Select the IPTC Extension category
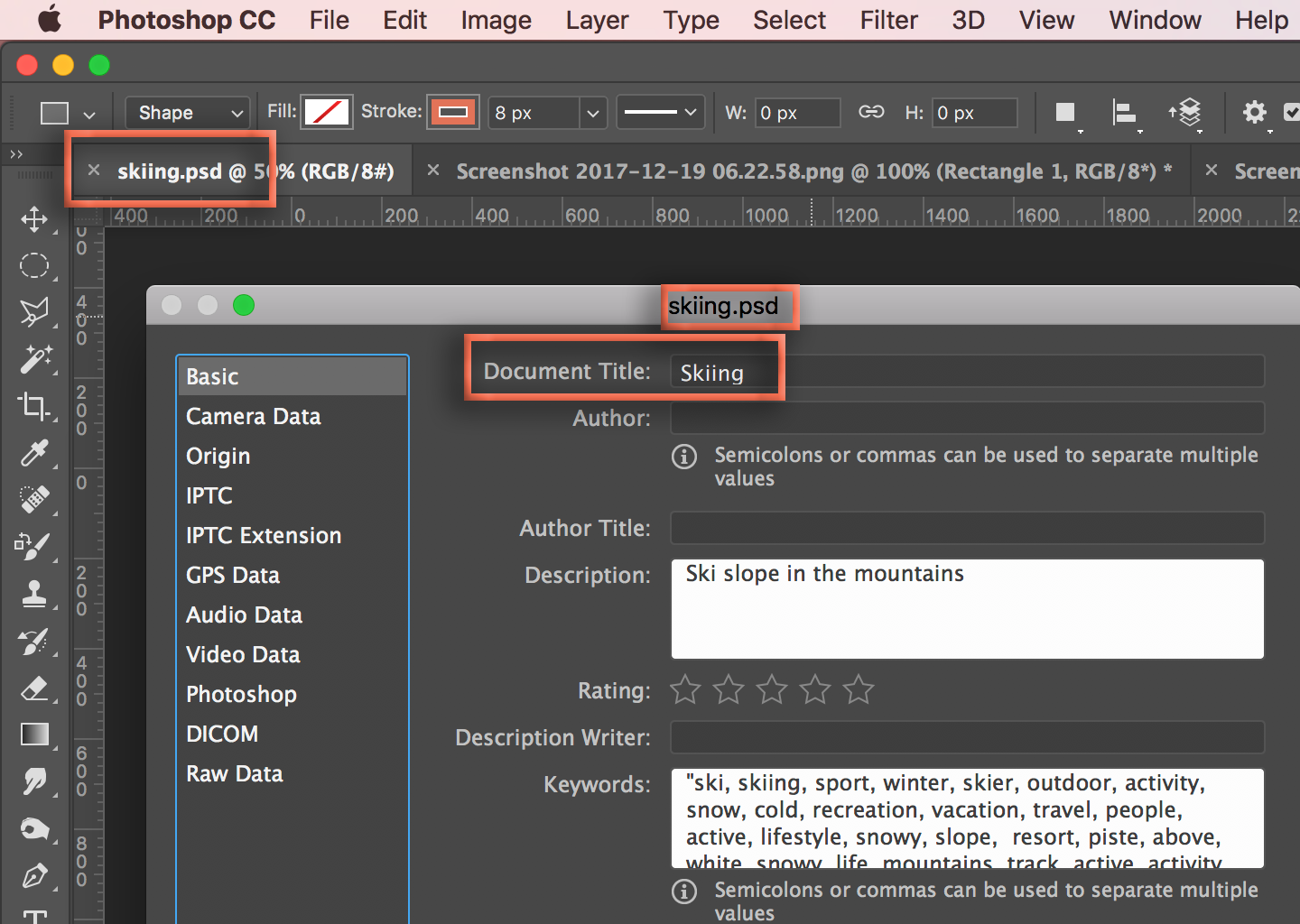 point(292,535)
